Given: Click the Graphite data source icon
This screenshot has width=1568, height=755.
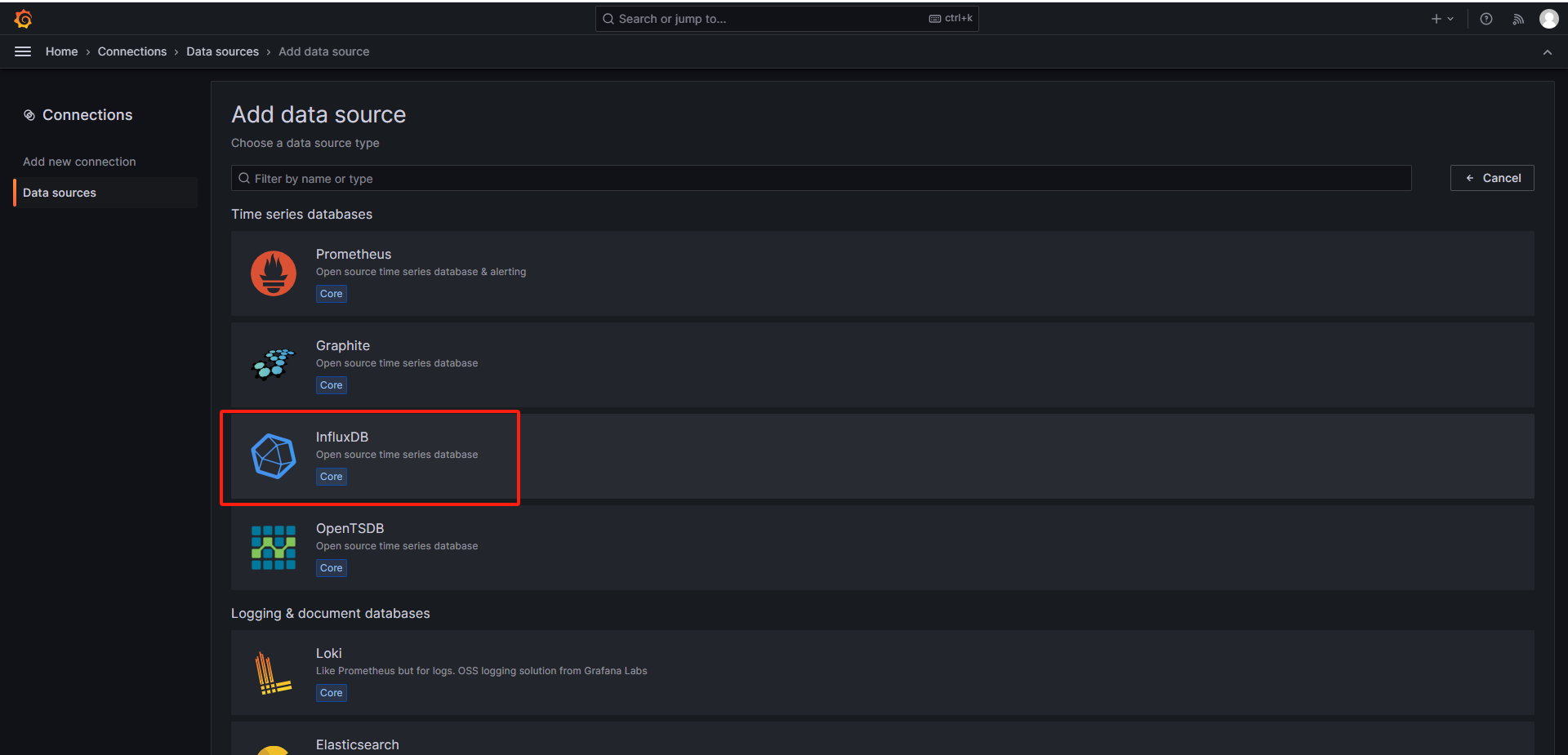Looking at the screenshot, I should [x=274, y=365].
